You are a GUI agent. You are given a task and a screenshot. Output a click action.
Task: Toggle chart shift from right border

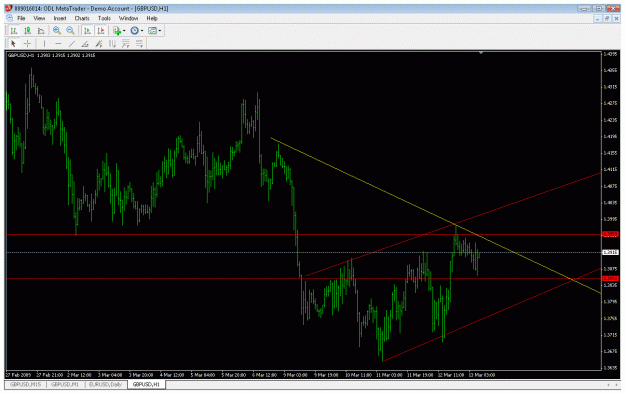(x=100, y=31)
